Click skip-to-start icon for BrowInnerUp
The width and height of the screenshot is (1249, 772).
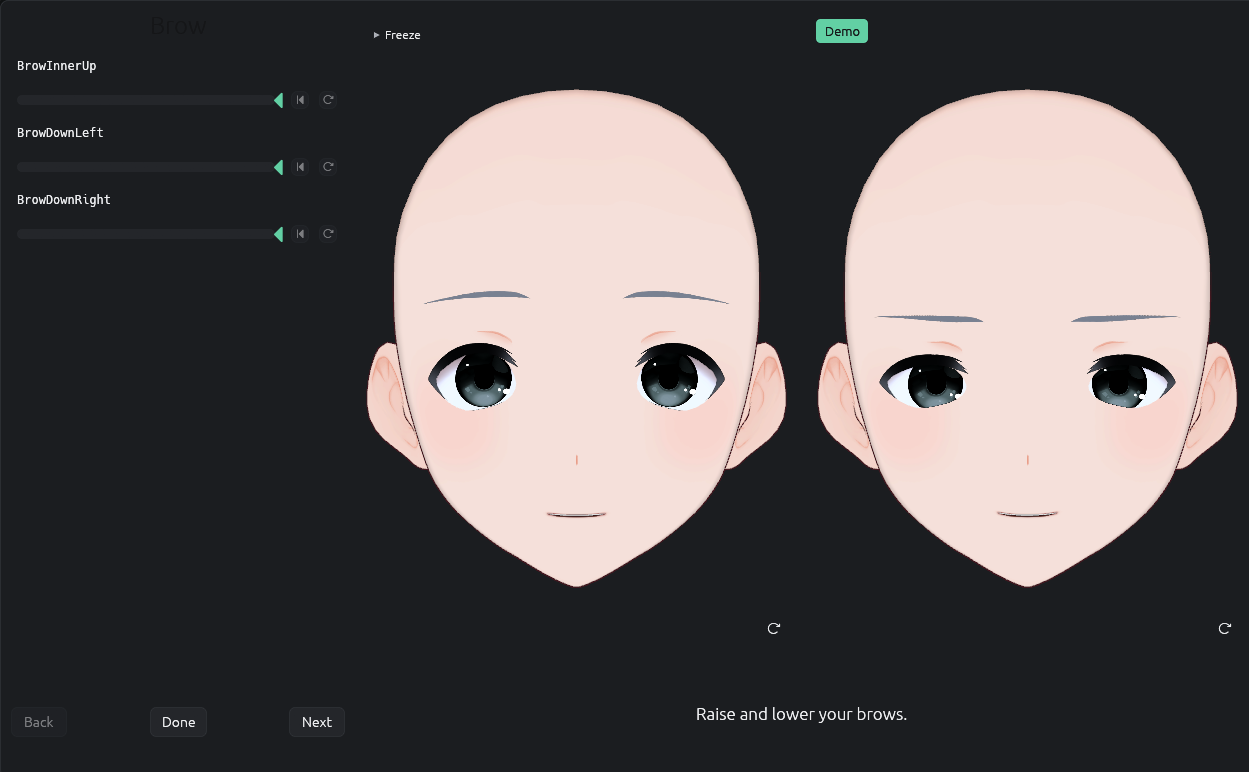pyautogui.click(x=301, y=100)
